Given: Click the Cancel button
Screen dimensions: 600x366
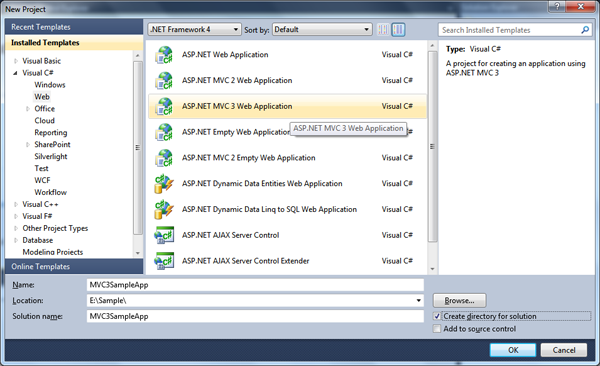Looking at the screenshot, I should [x=564, y=350].
